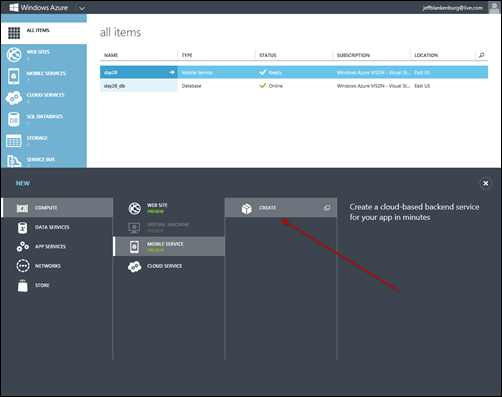This screenshot has width=502, height=397.
Task: Go to SQL DATABASES section
Action: pos(44,119)
